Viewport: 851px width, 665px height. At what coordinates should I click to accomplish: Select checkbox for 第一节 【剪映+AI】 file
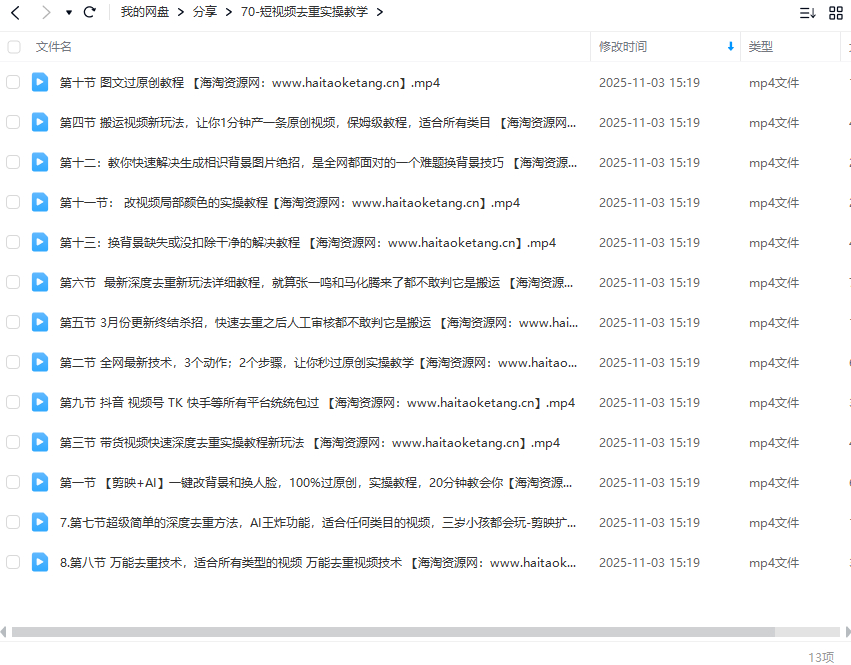14,482
